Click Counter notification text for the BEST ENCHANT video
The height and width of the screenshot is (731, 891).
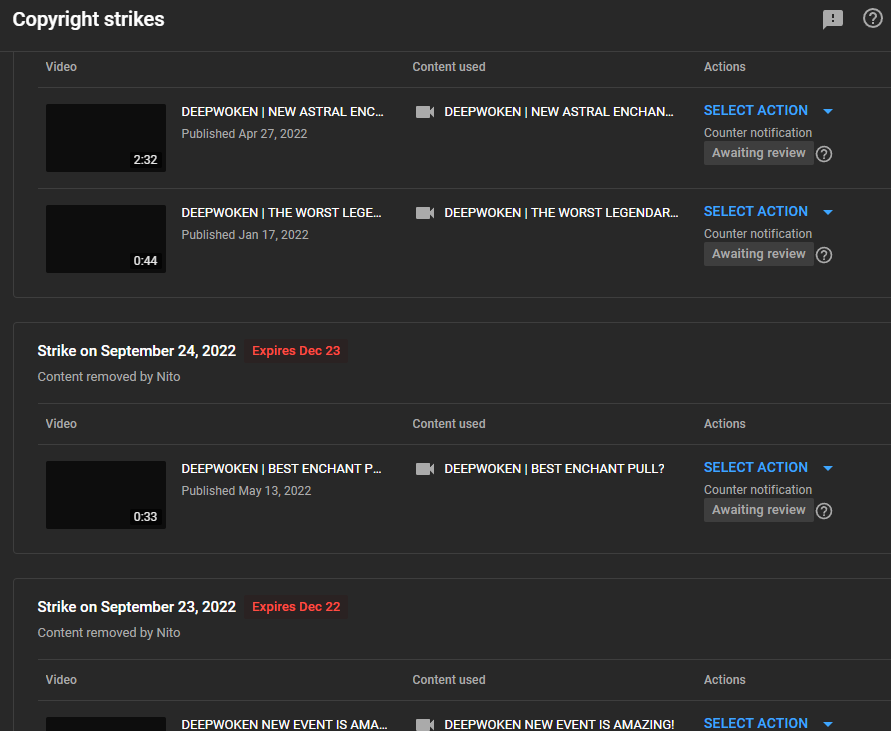click(758, 489)
